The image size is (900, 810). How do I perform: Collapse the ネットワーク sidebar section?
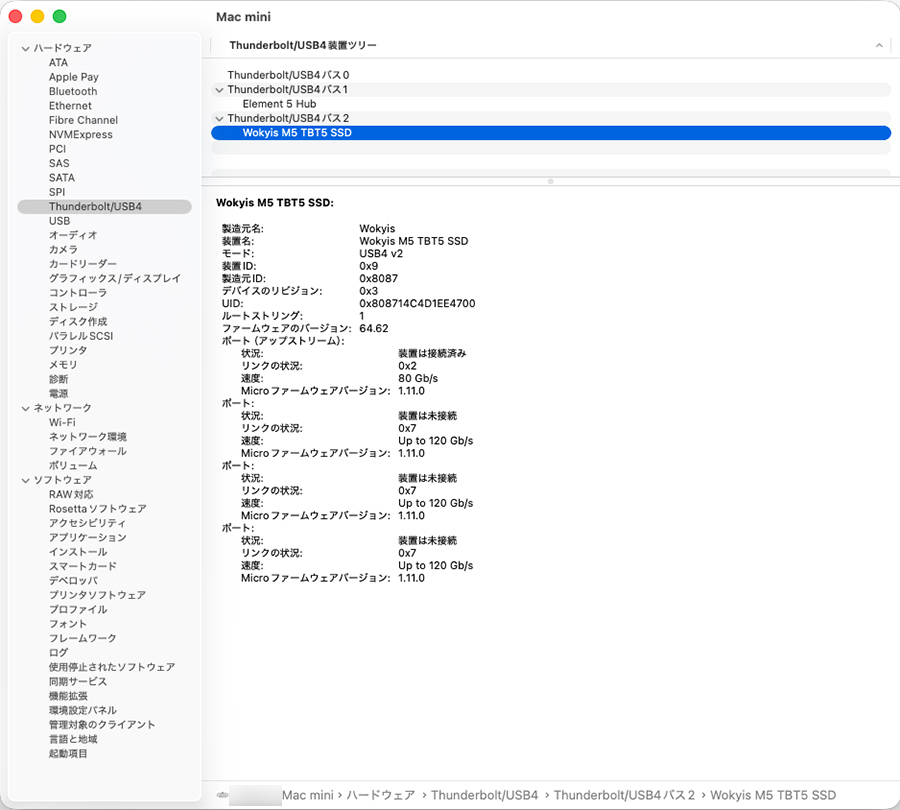click(x=25, y=409)
